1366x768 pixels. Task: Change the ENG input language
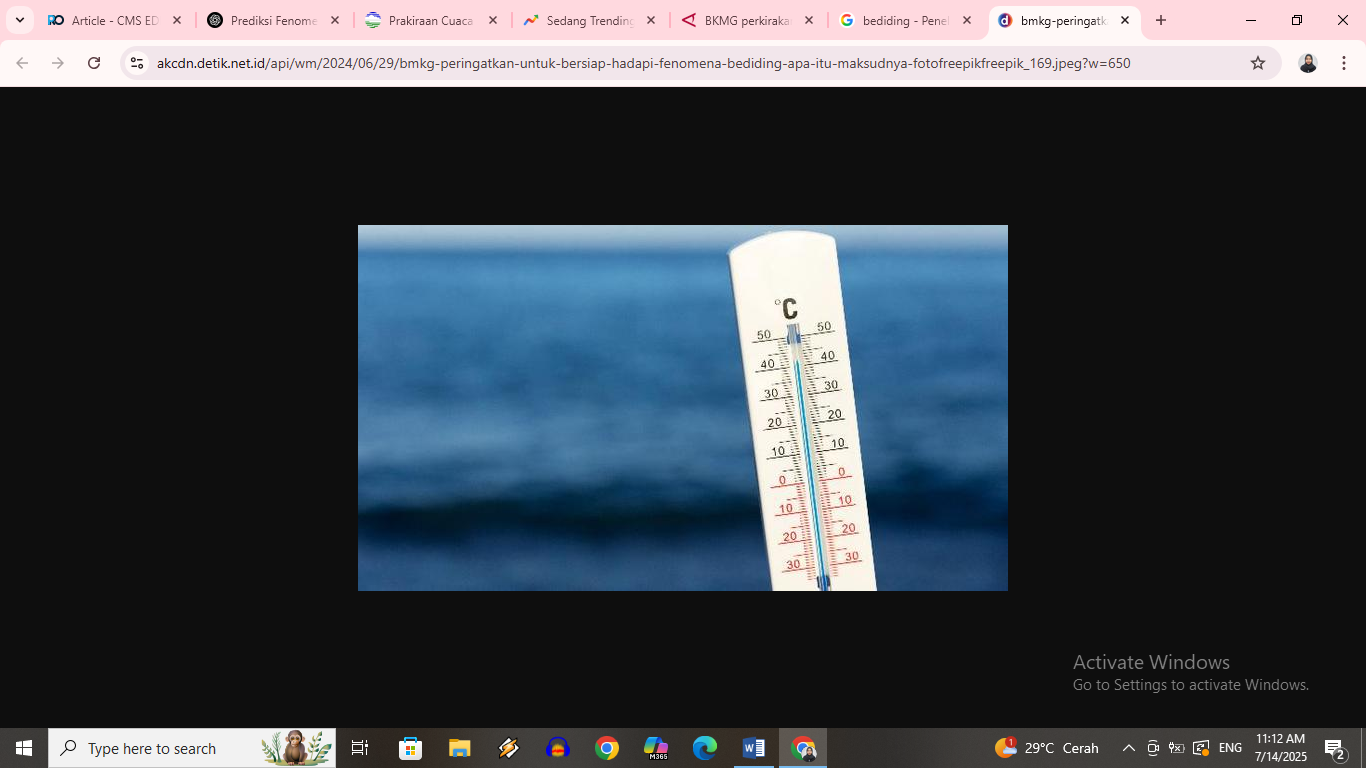click(x=1231, y=748)
